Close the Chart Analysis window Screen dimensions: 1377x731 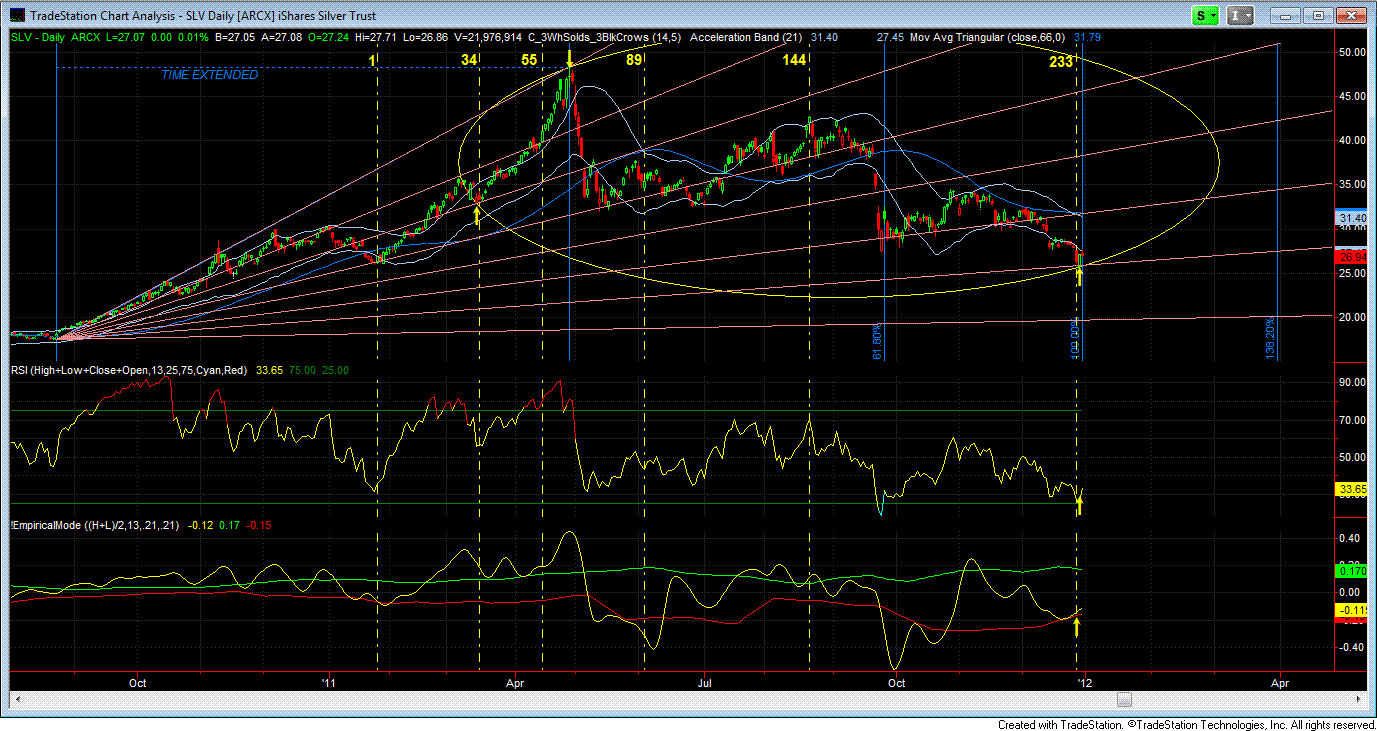[1349, 16]
